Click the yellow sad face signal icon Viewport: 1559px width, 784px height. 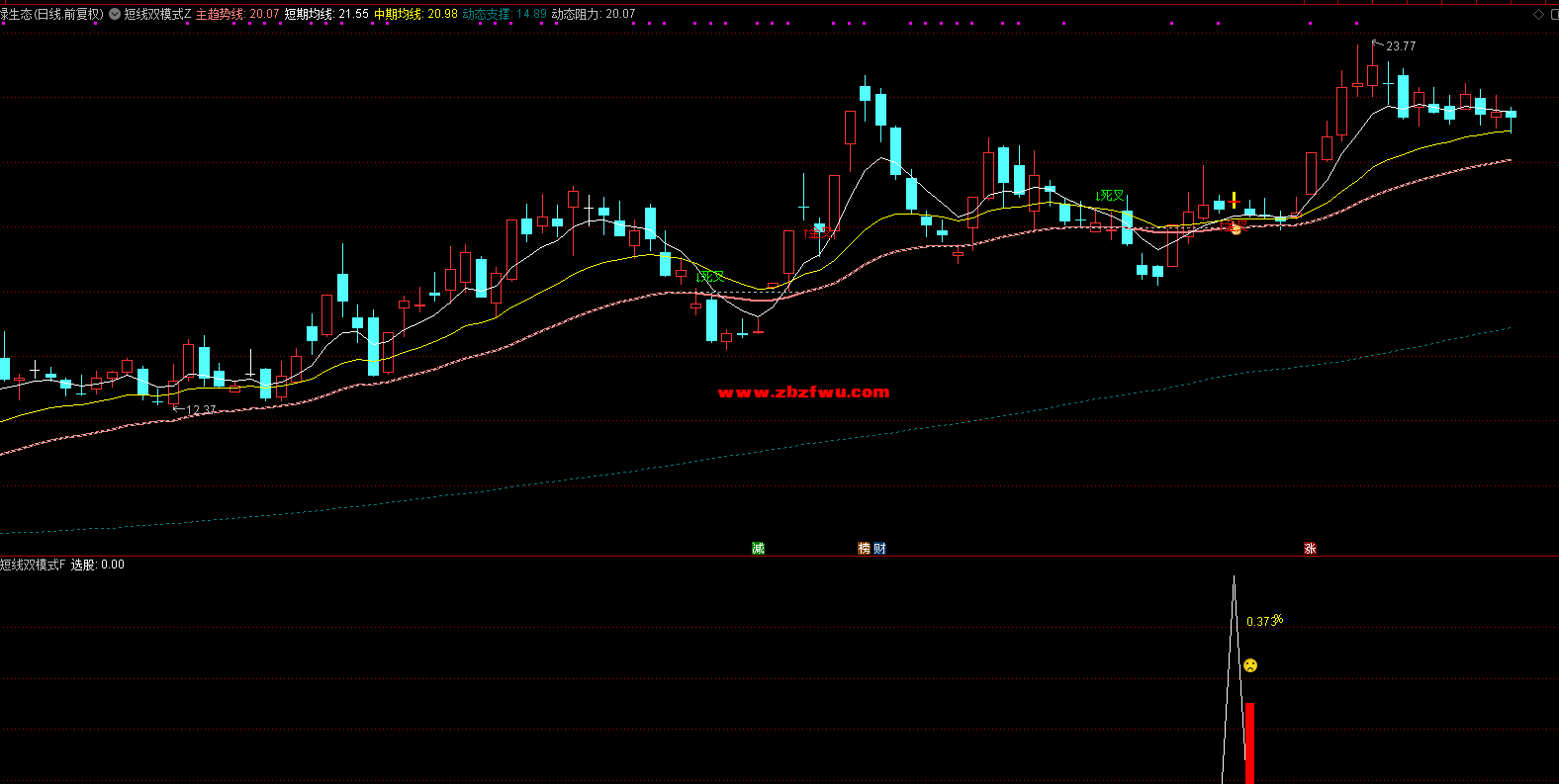click(1250, 665)
